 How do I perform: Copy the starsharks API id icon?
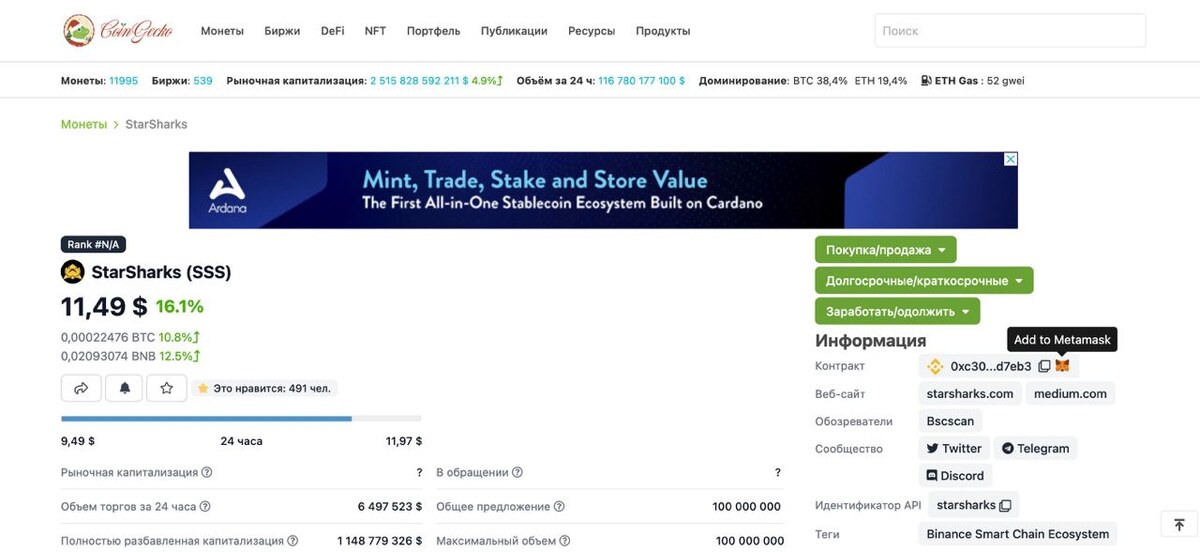coord(1006,505)
